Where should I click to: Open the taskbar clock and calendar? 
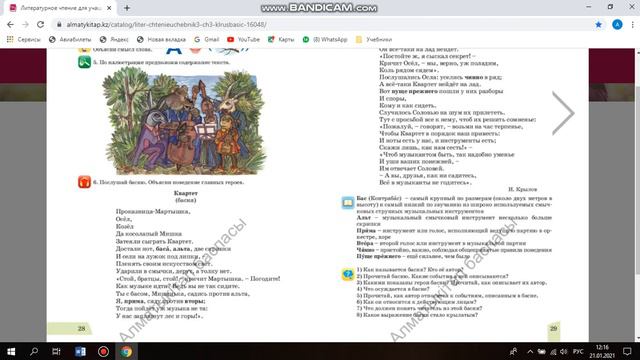[x=602, y=351]
